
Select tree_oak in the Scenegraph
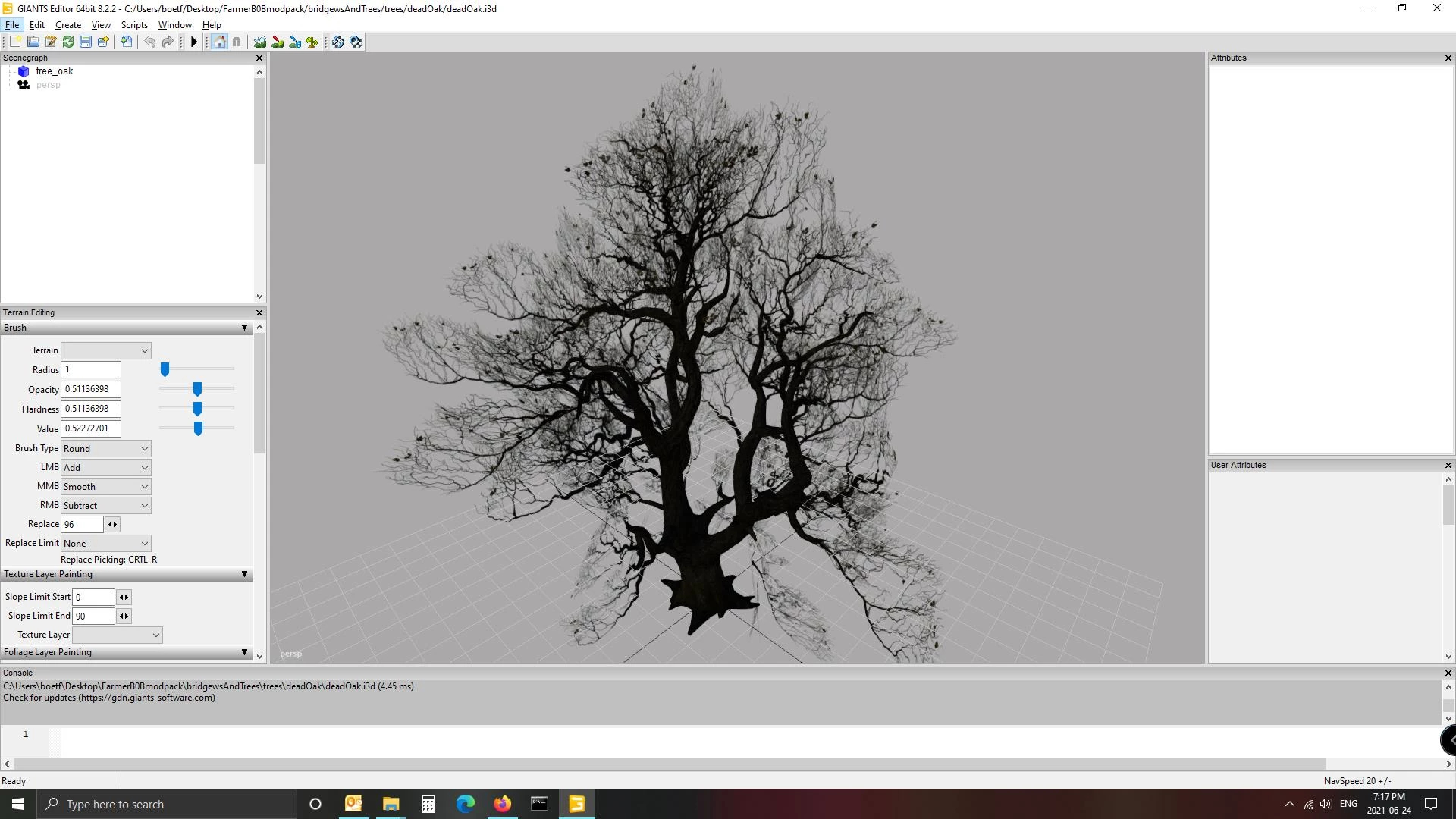[x=54, y=71]
